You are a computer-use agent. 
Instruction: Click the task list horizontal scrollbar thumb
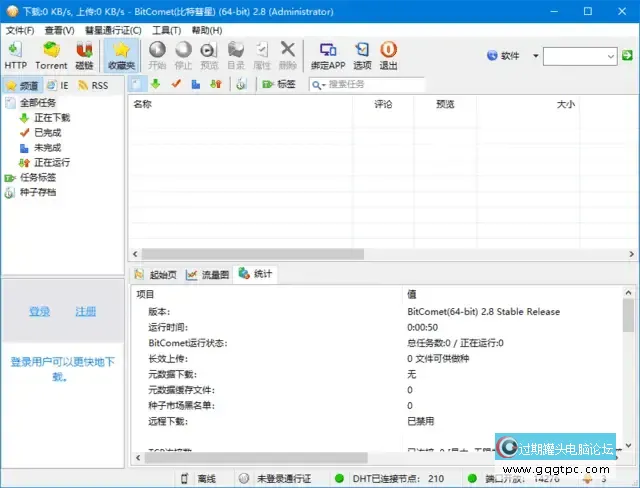[253, 254]
